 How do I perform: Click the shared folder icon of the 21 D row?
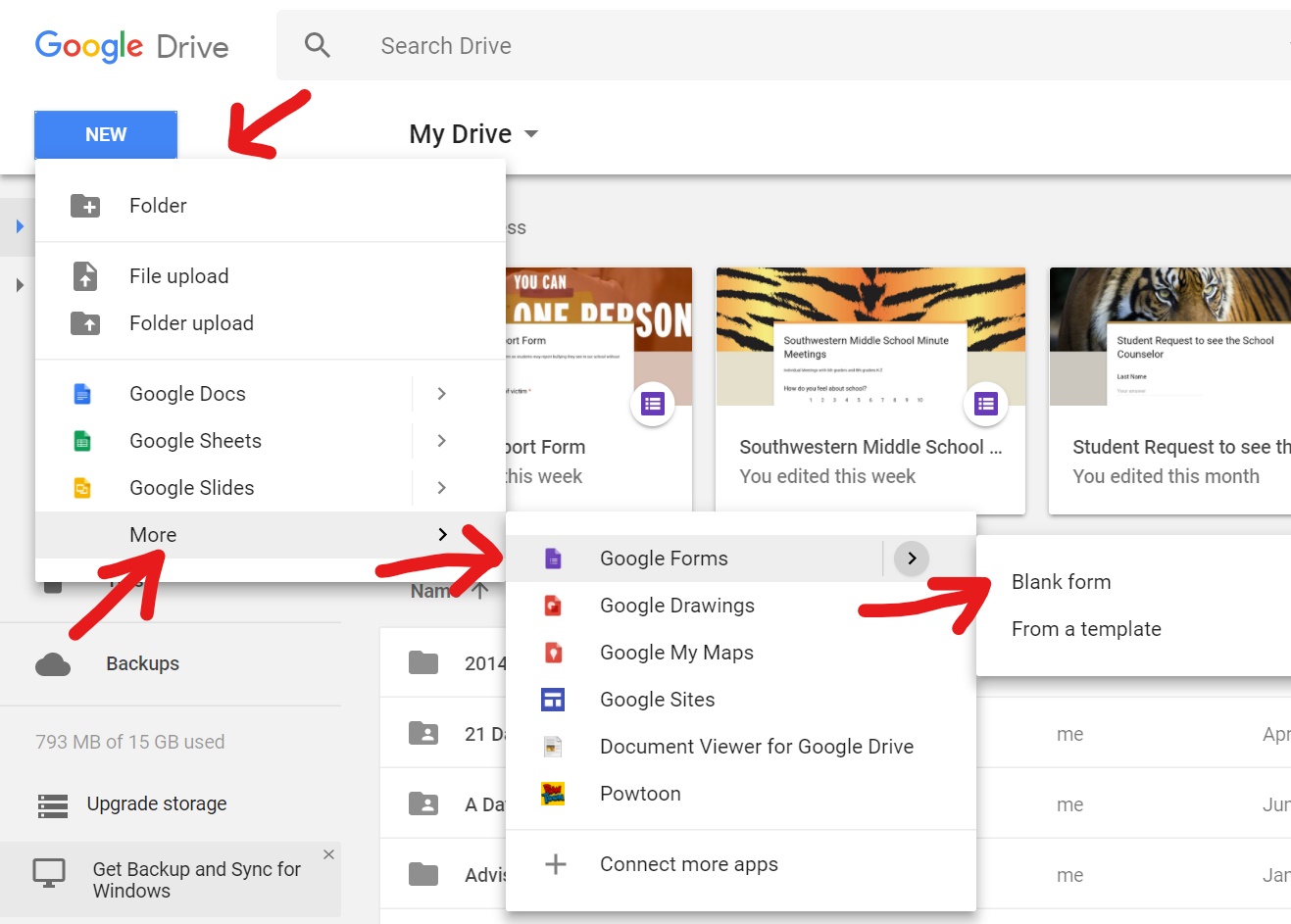point(423,734)
